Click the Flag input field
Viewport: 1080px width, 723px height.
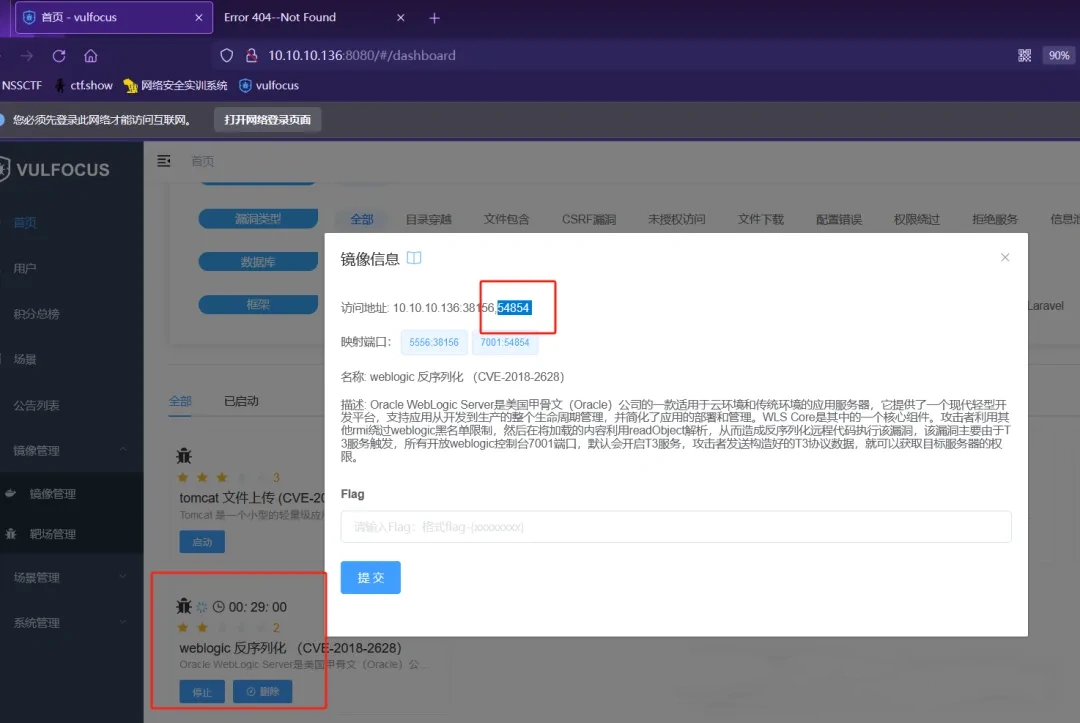click(x=676, y=527)
